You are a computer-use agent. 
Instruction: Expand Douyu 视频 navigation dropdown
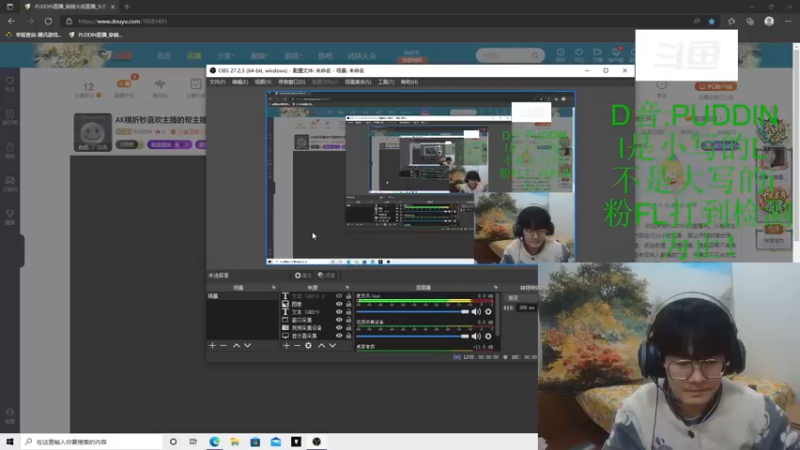(258, 56)
